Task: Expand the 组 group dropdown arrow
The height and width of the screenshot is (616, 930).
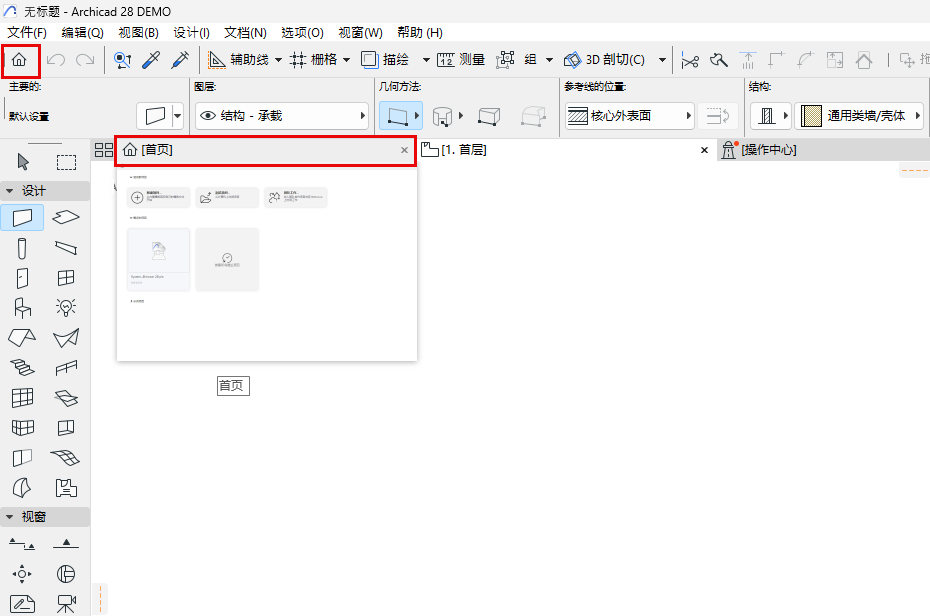Action: point(548,60)
